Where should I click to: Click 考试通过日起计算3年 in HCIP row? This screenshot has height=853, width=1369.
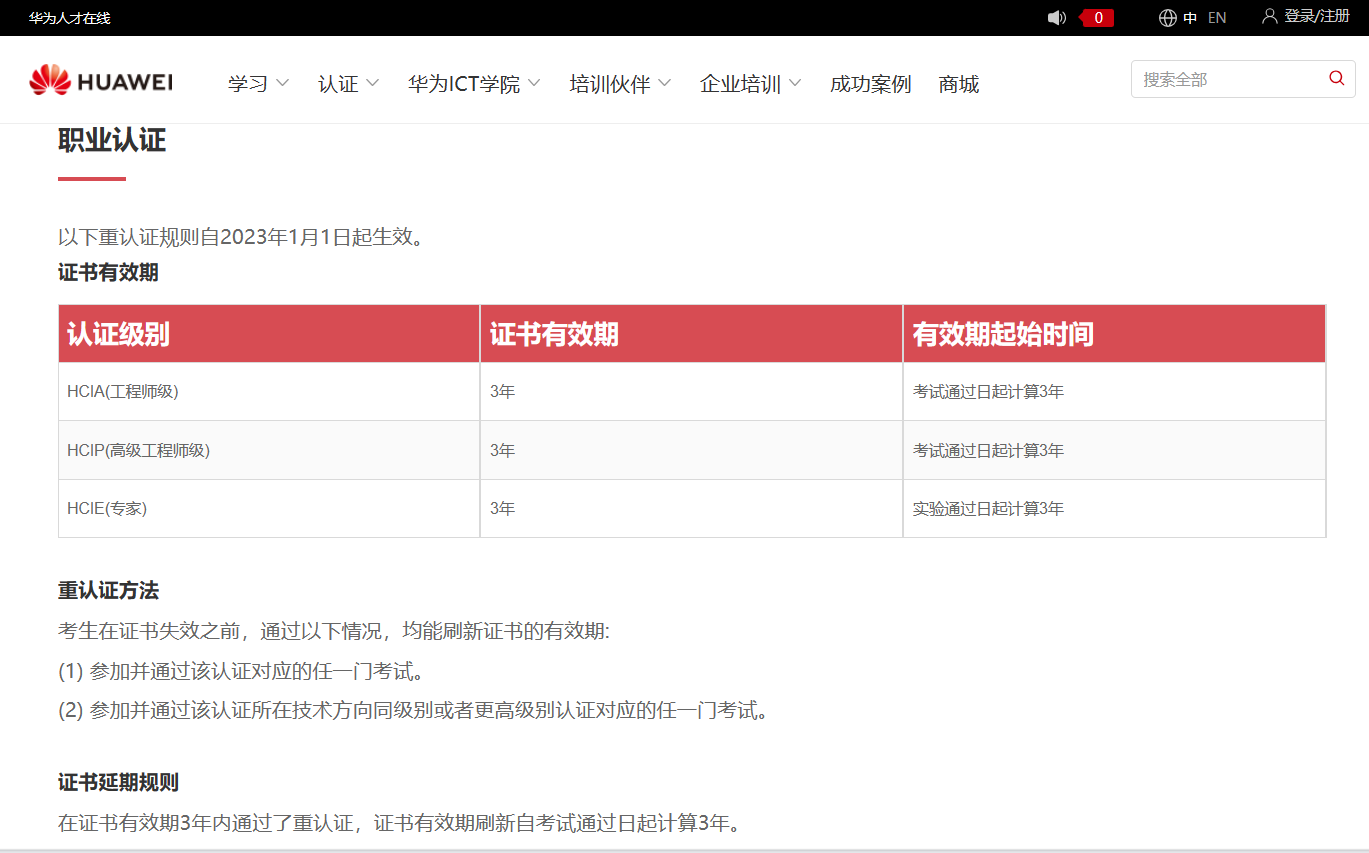pyautogui.click(x=988, y=450)
